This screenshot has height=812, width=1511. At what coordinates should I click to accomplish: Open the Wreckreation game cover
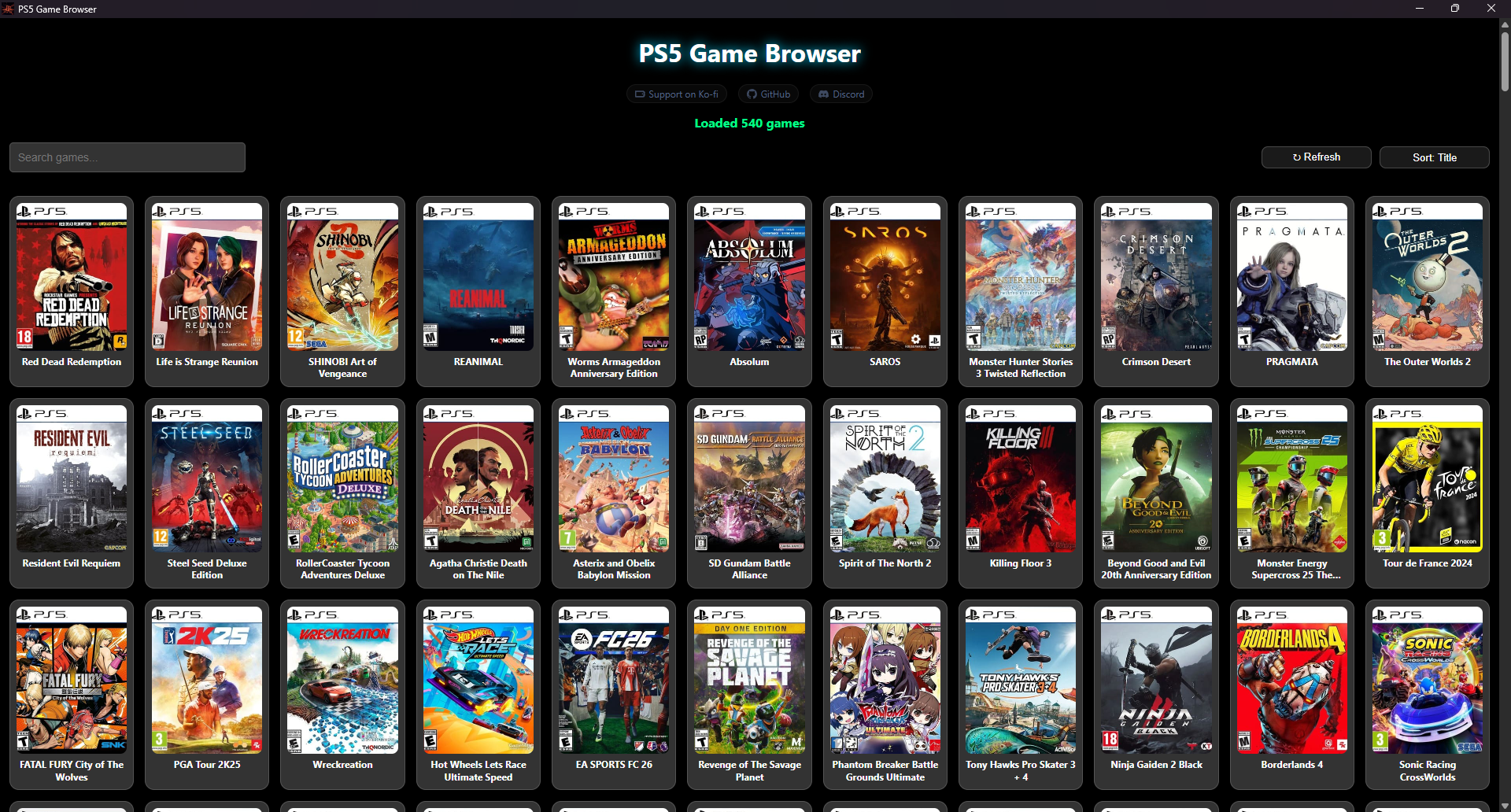click(x=342, y=680)
